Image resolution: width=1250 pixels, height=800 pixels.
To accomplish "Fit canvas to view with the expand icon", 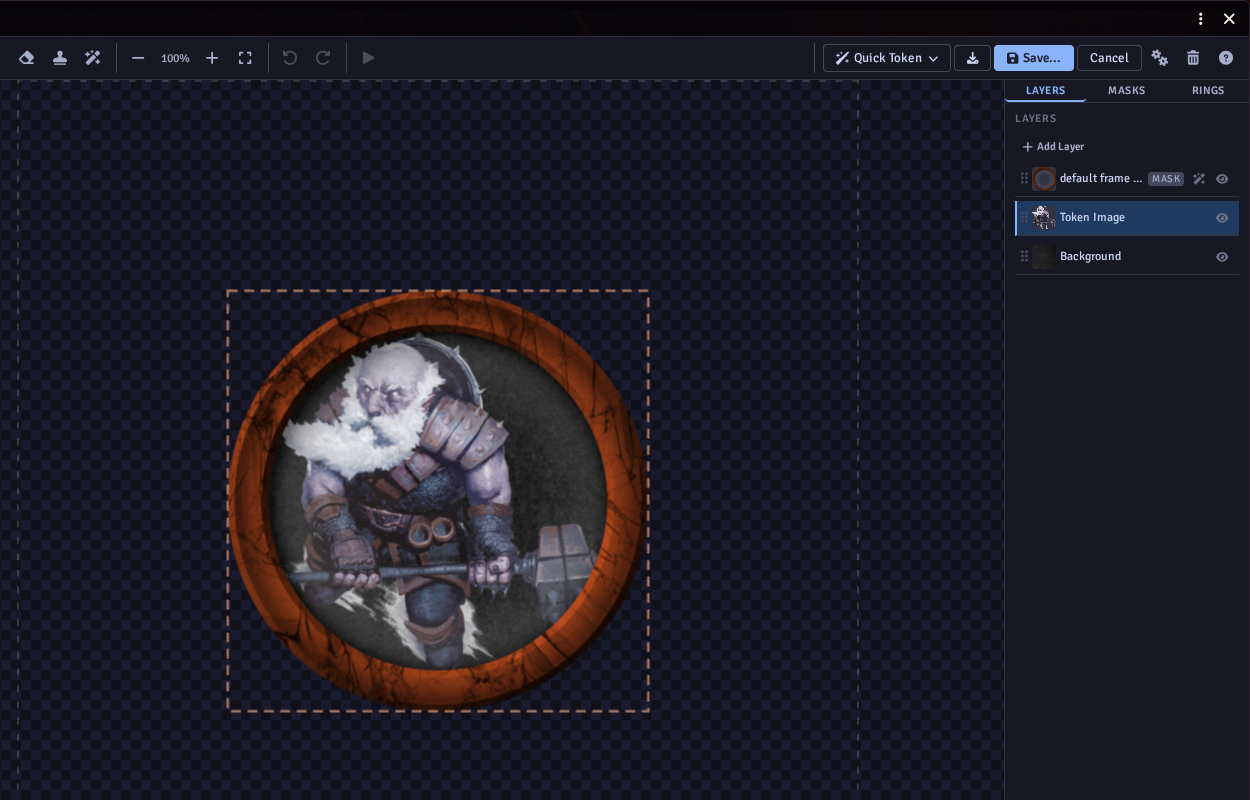I will point(245,58).
